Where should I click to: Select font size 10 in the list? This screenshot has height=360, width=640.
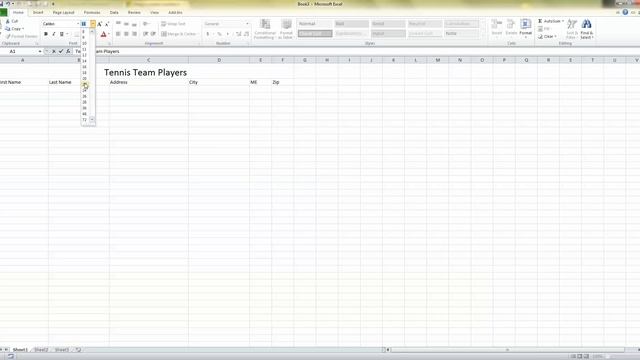pos(84,43)
